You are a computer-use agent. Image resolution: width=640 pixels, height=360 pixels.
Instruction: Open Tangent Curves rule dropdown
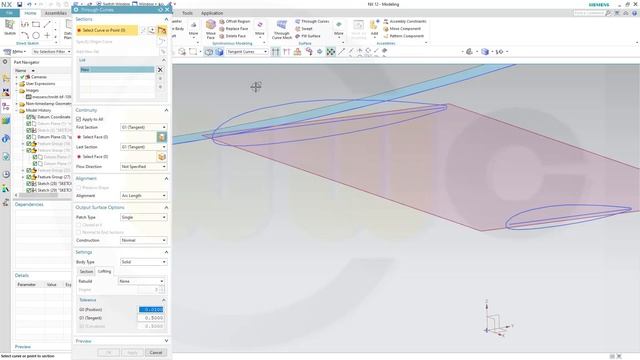247,52
